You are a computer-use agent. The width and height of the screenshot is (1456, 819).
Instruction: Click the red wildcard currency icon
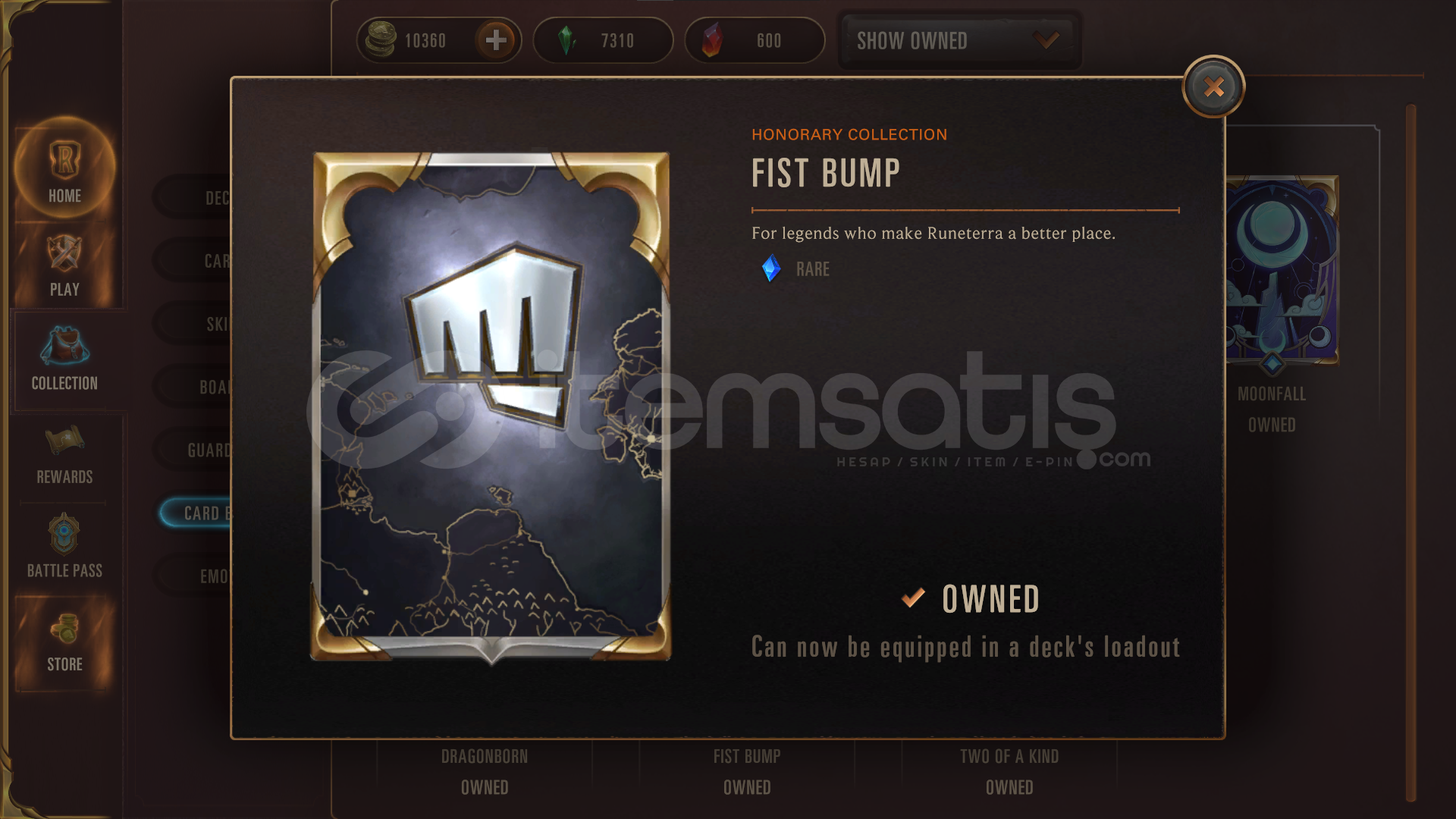[x=711, y=40]
